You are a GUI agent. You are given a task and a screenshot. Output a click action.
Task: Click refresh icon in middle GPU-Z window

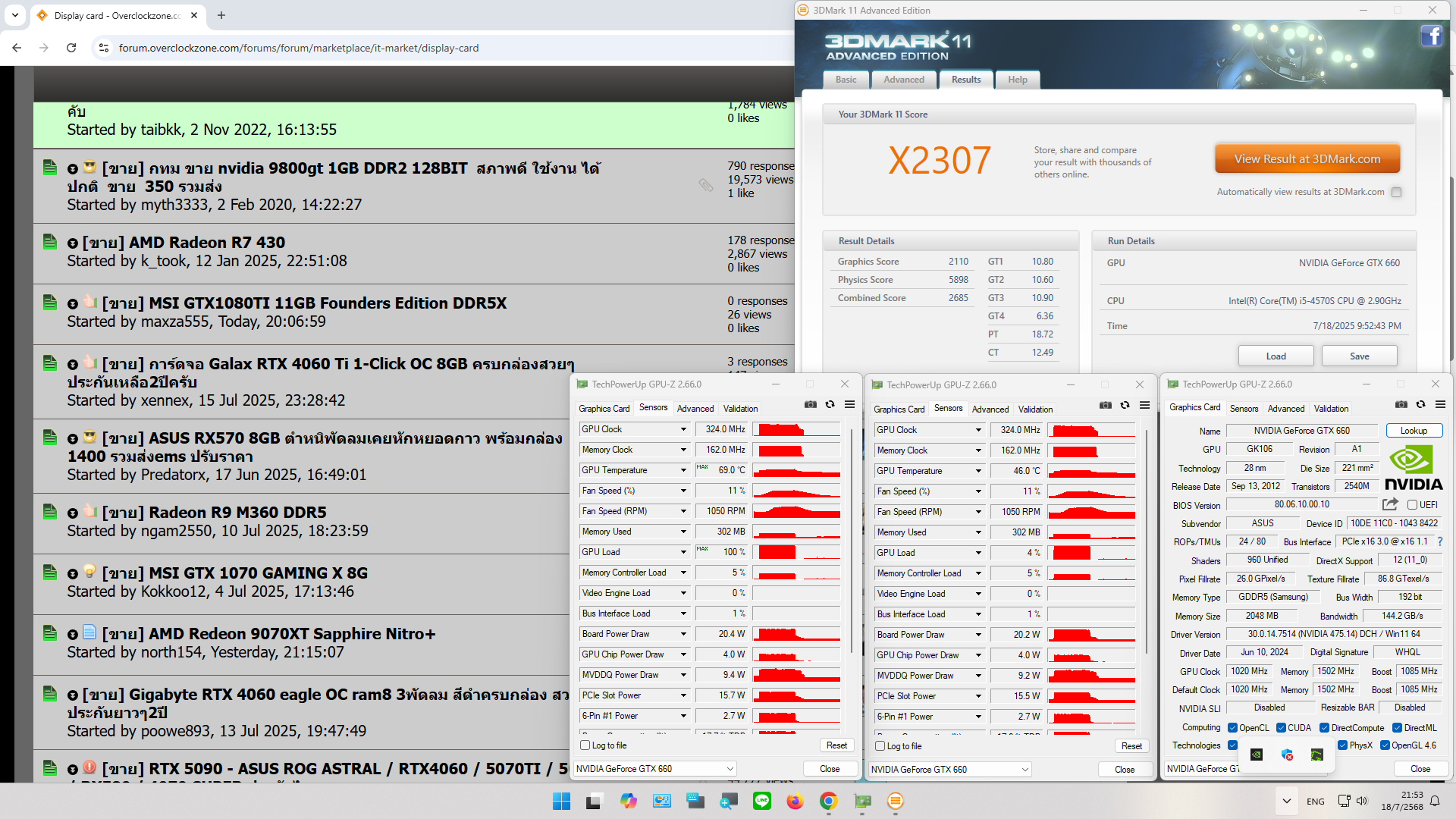click(1125, 406)
